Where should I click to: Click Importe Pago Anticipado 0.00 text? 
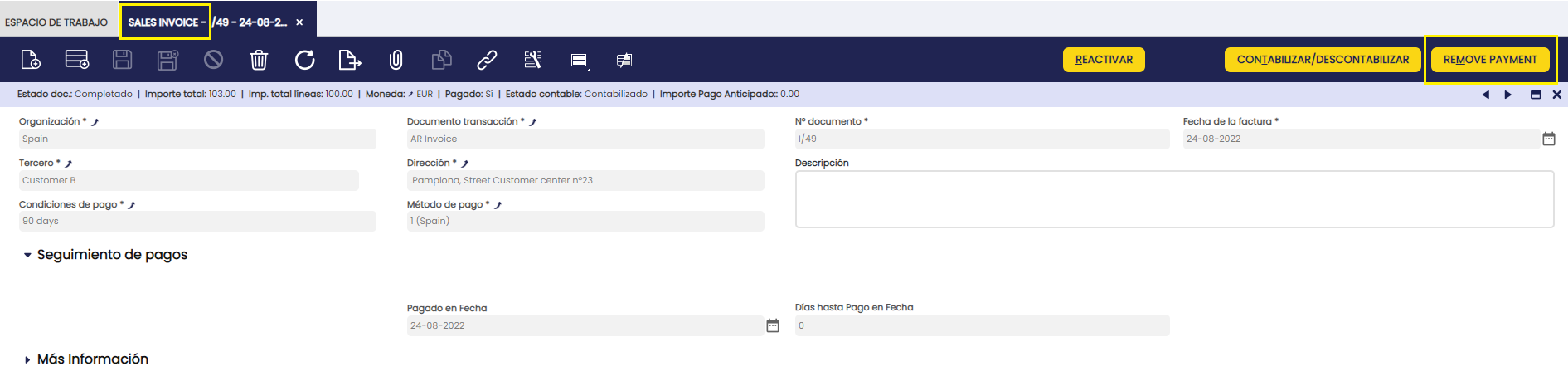coord(730,95)
